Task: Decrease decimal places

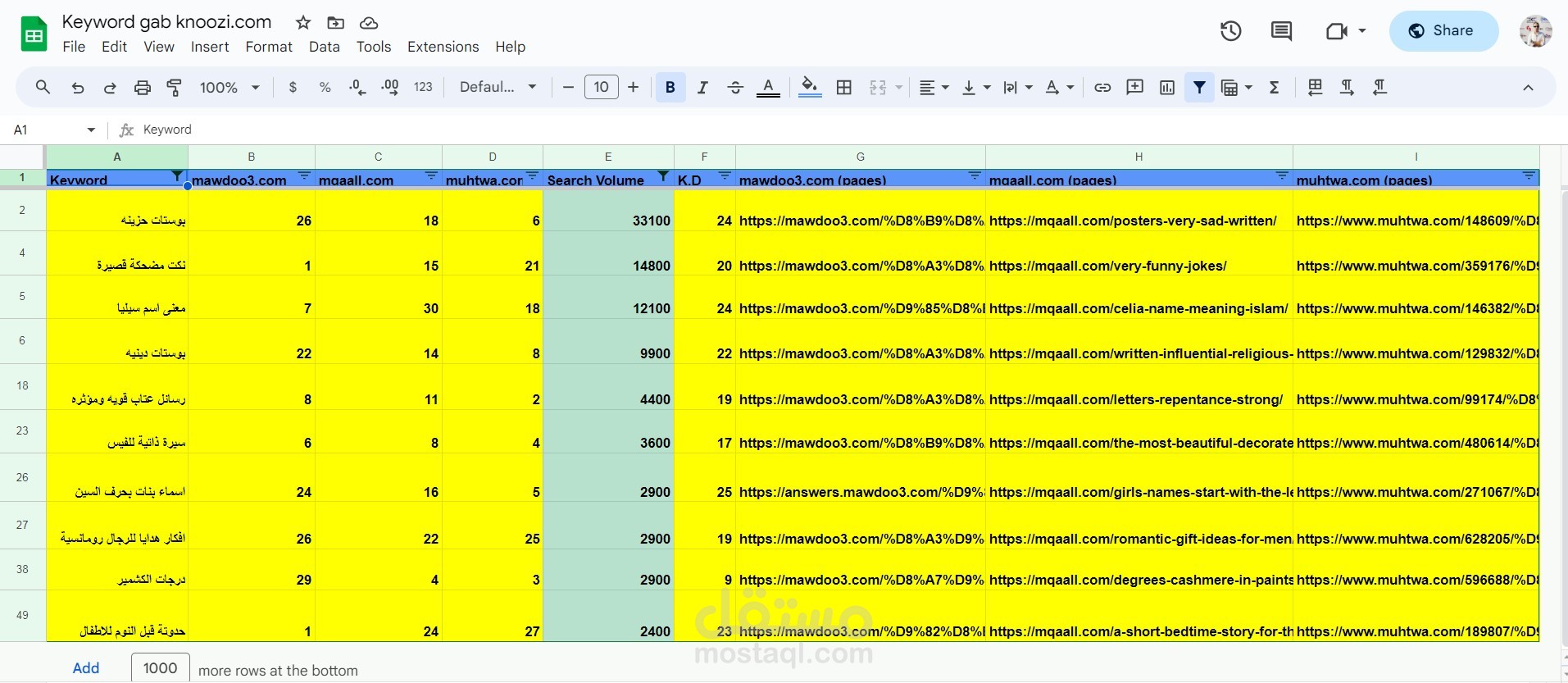Action: (x=357, y=88)
